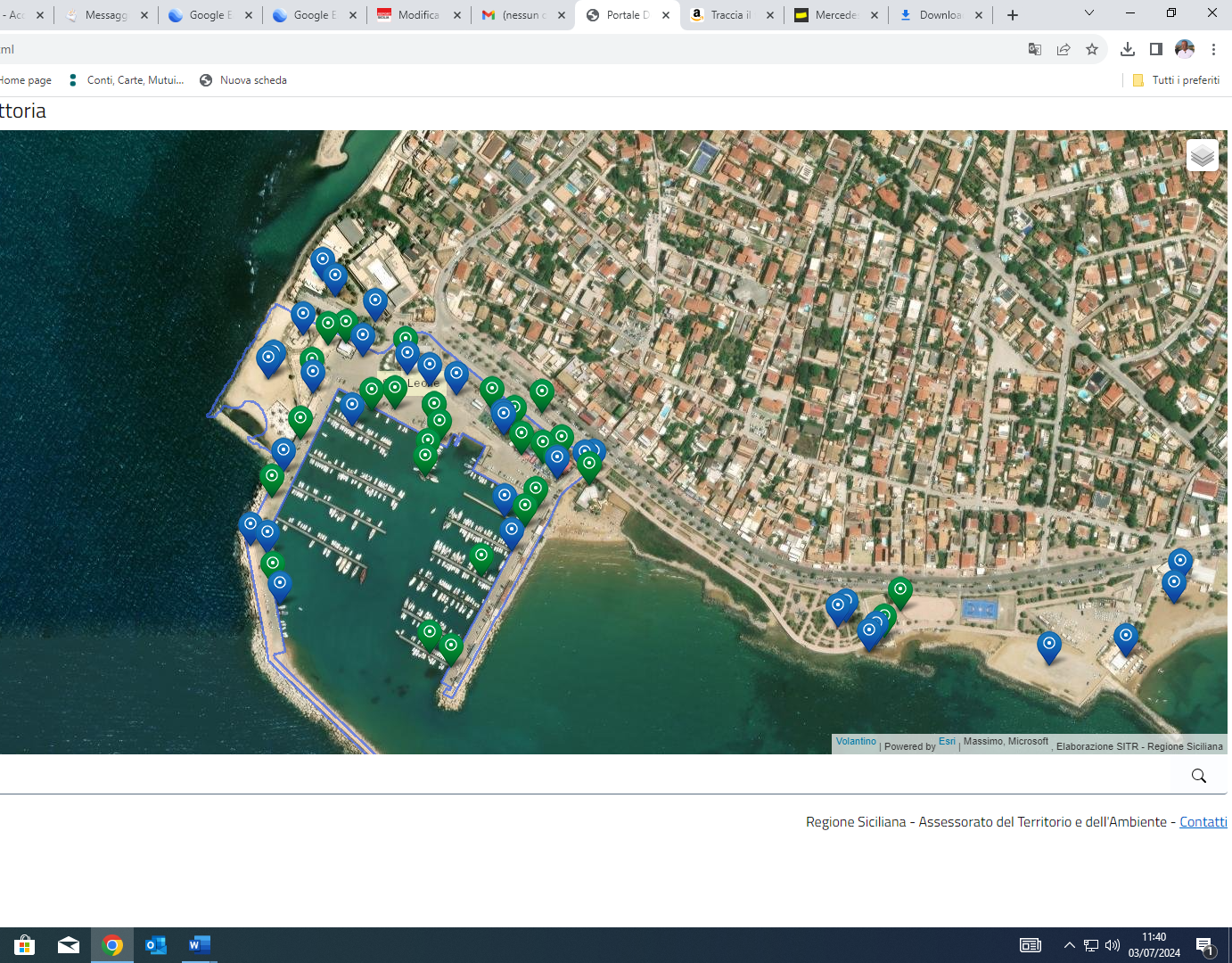1232x963 pixels.
Task: Switch to the Mercedes tab
Action: pyautogui.click(x=835, y=15)
